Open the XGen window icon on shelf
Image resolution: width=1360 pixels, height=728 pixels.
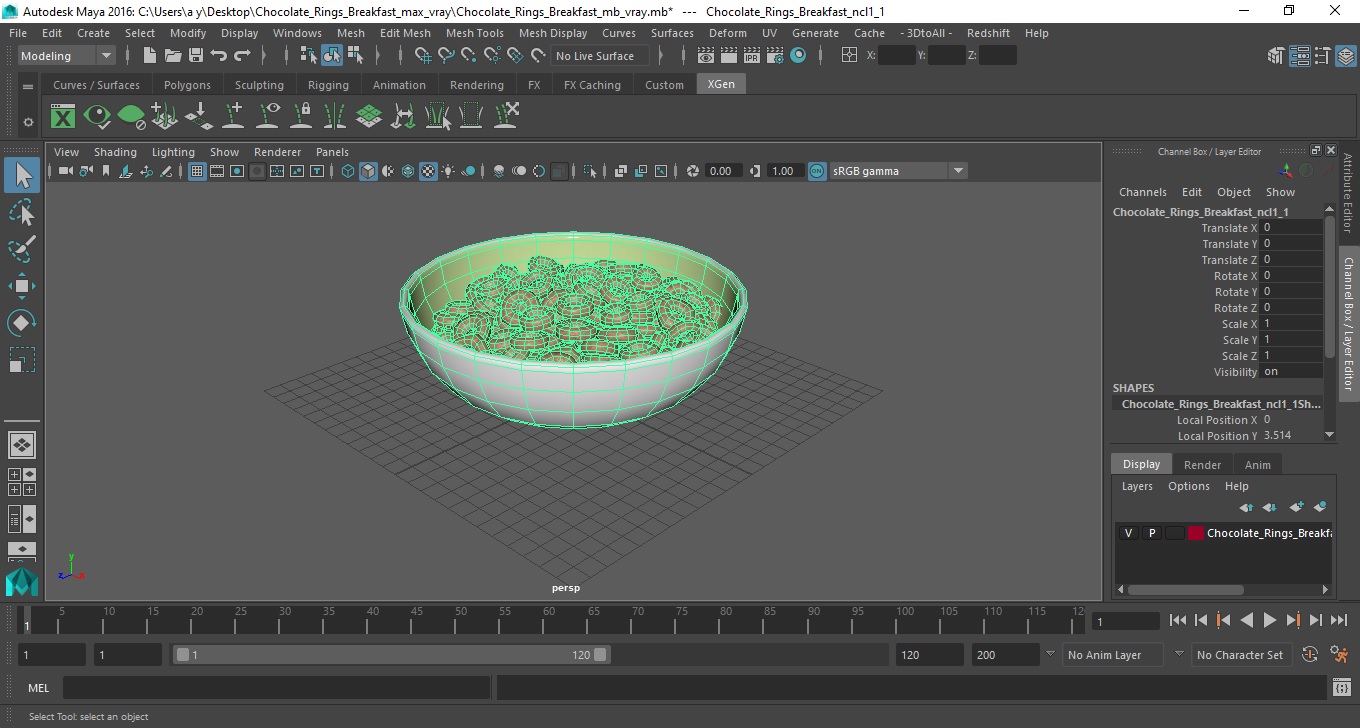point(63,116)
